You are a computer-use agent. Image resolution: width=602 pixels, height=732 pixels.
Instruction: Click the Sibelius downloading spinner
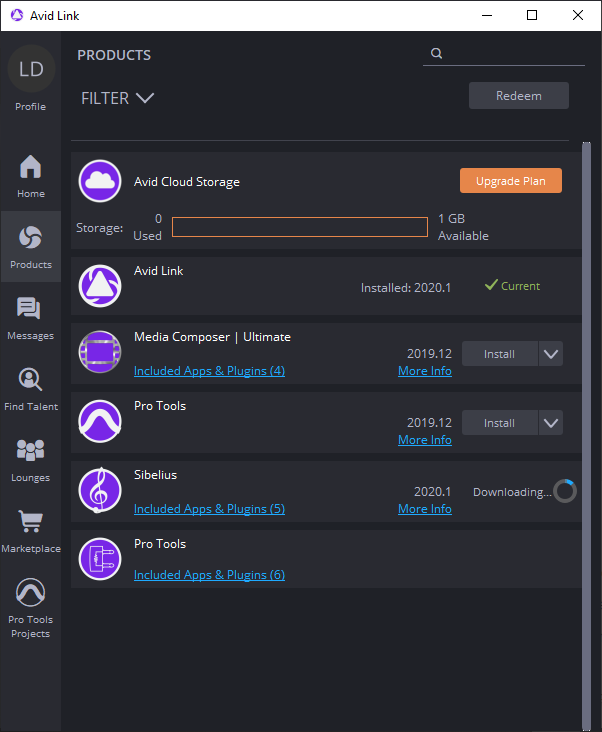click(565, 491)
